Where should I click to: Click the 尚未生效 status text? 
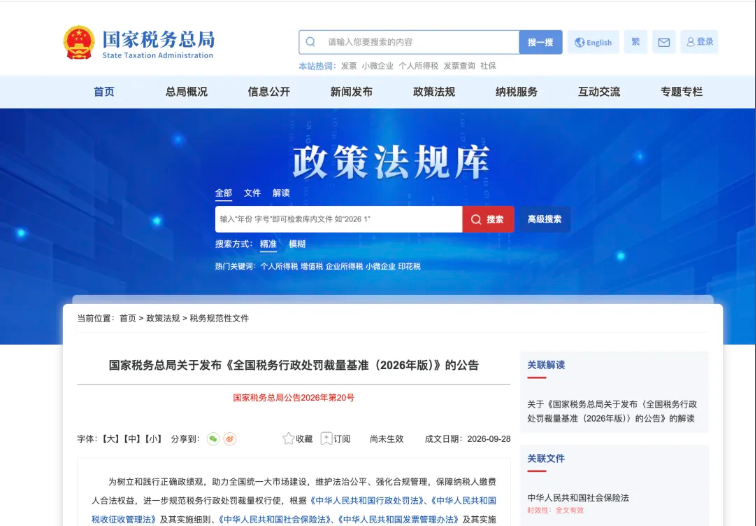386,439
